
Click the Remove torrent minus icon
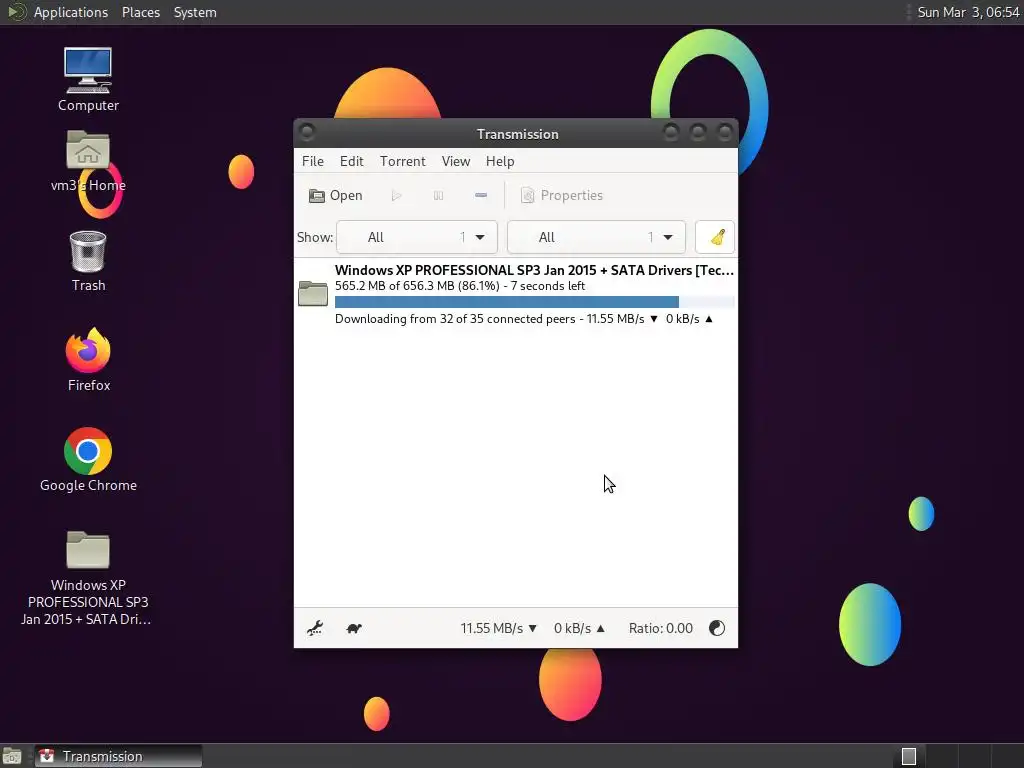pyautogui.click(x=481, y=195)
